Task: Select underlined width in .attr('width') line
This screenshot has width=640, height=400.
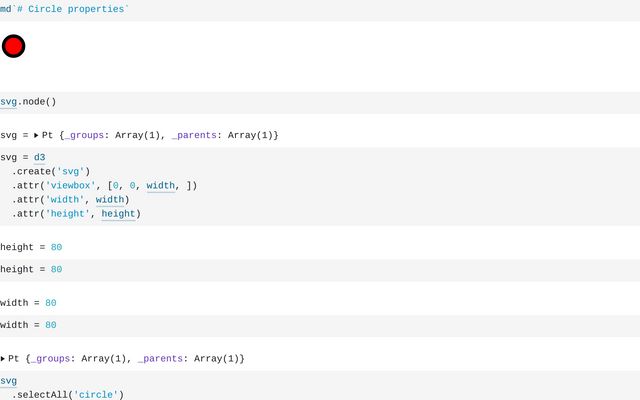Action: 112,199
